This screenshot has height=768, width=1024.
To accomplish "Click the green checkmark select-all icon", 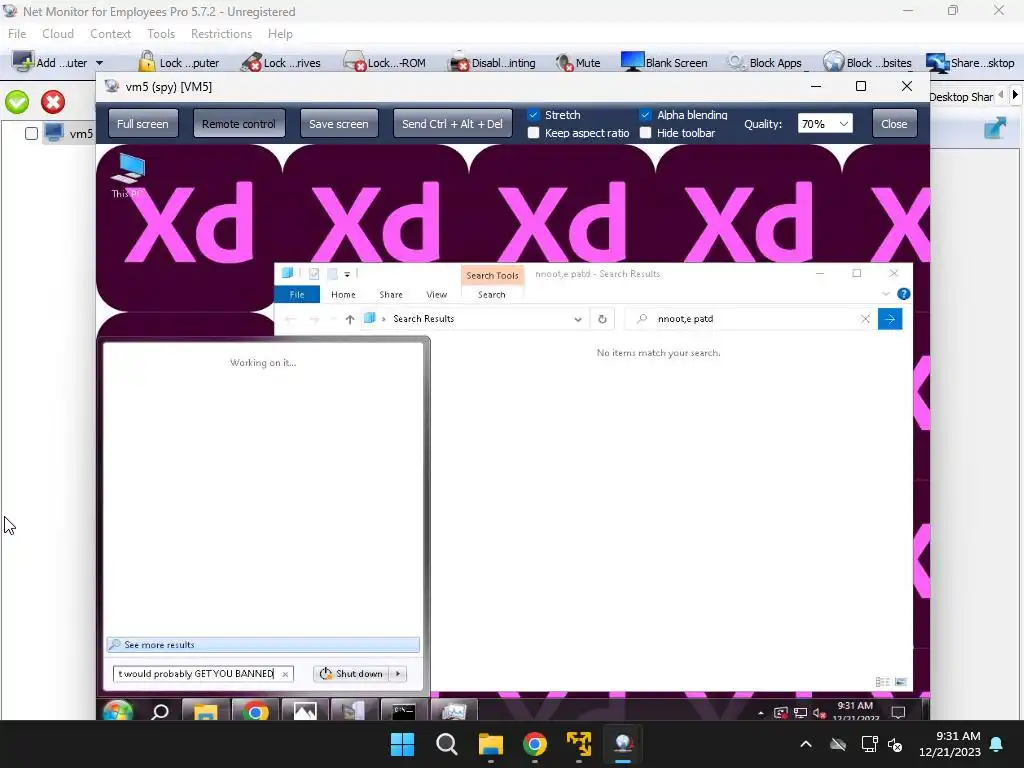I will [x=17, y=102].
